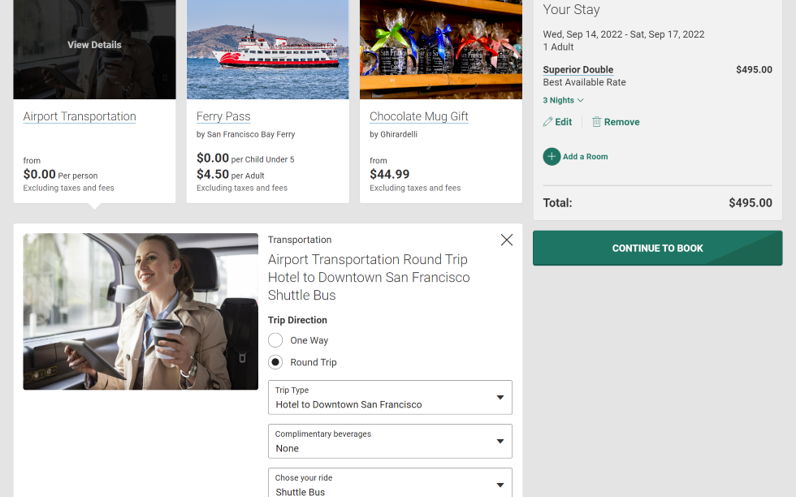
Task: Click the woman in car photo
Action: pyautogui.click(x=140, y=311)
